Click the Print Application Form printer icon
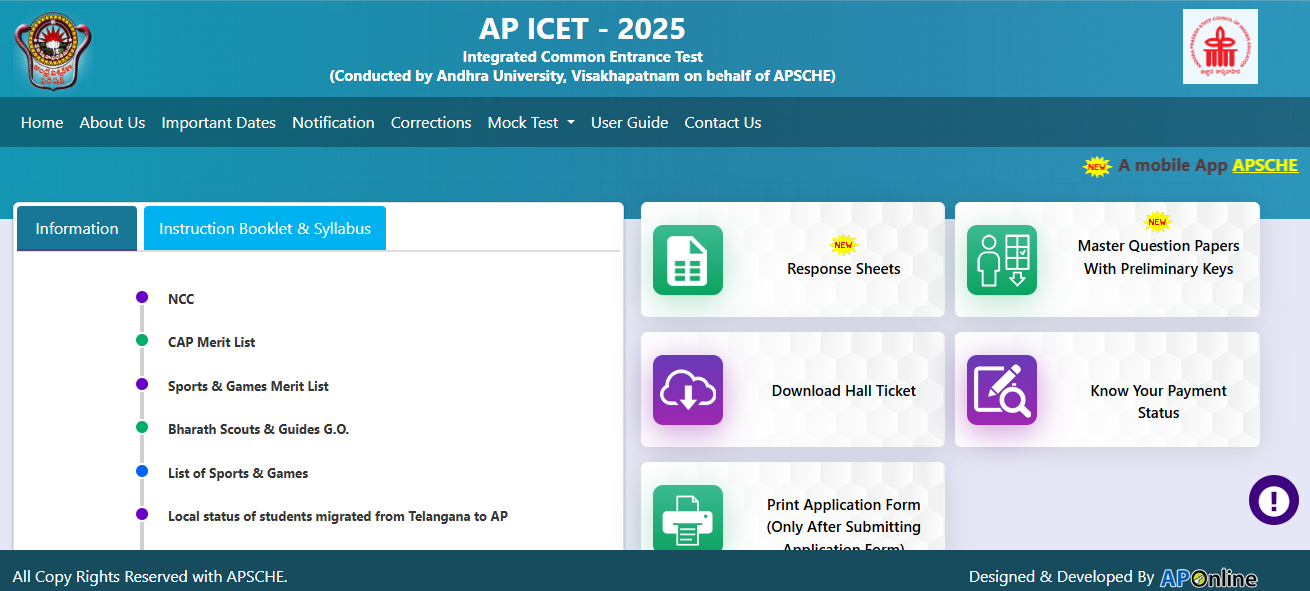Viewport: 1310px width, 591px height. coord(687,517)
